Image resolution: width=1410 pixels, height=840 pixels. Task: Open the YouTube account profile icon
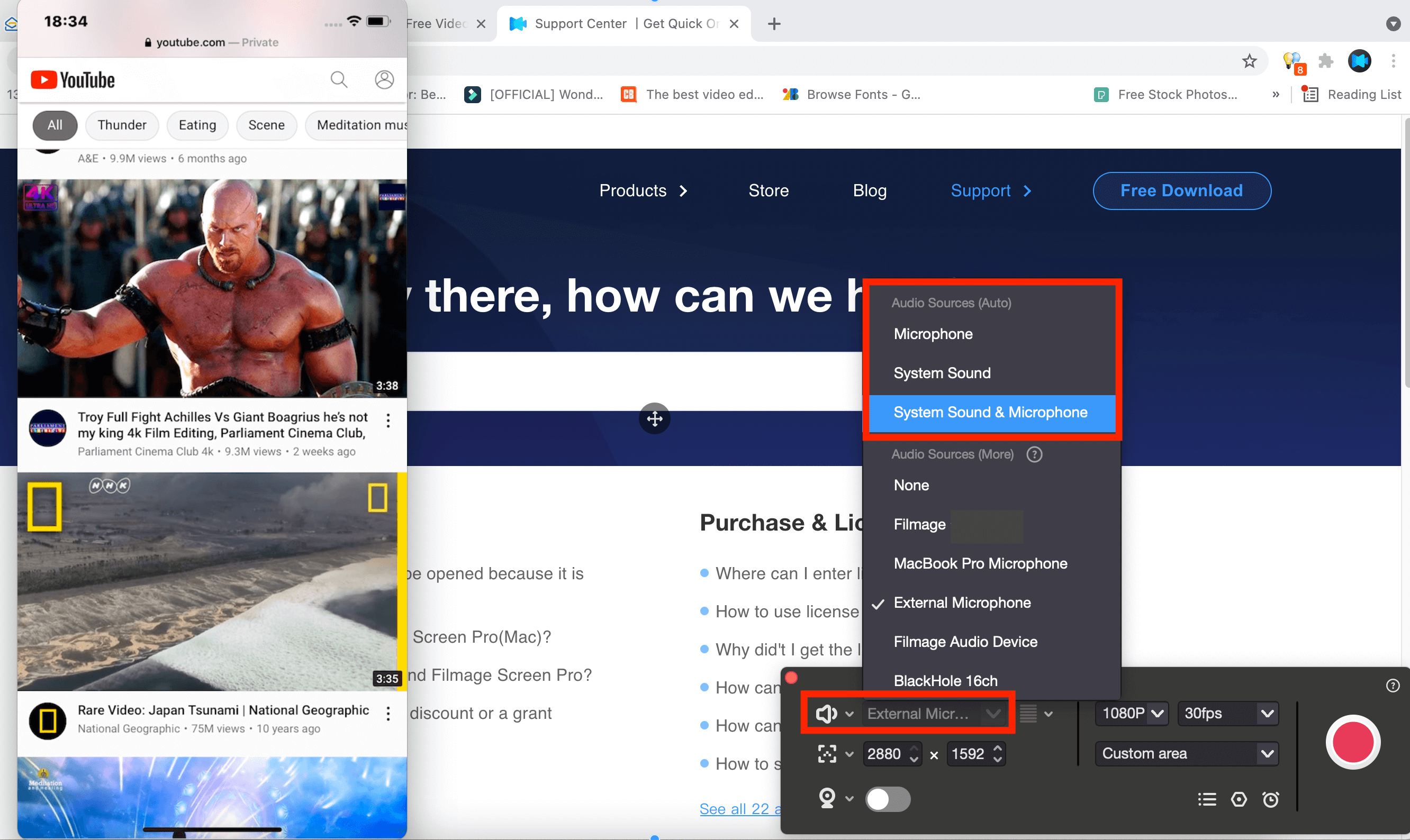384,80
